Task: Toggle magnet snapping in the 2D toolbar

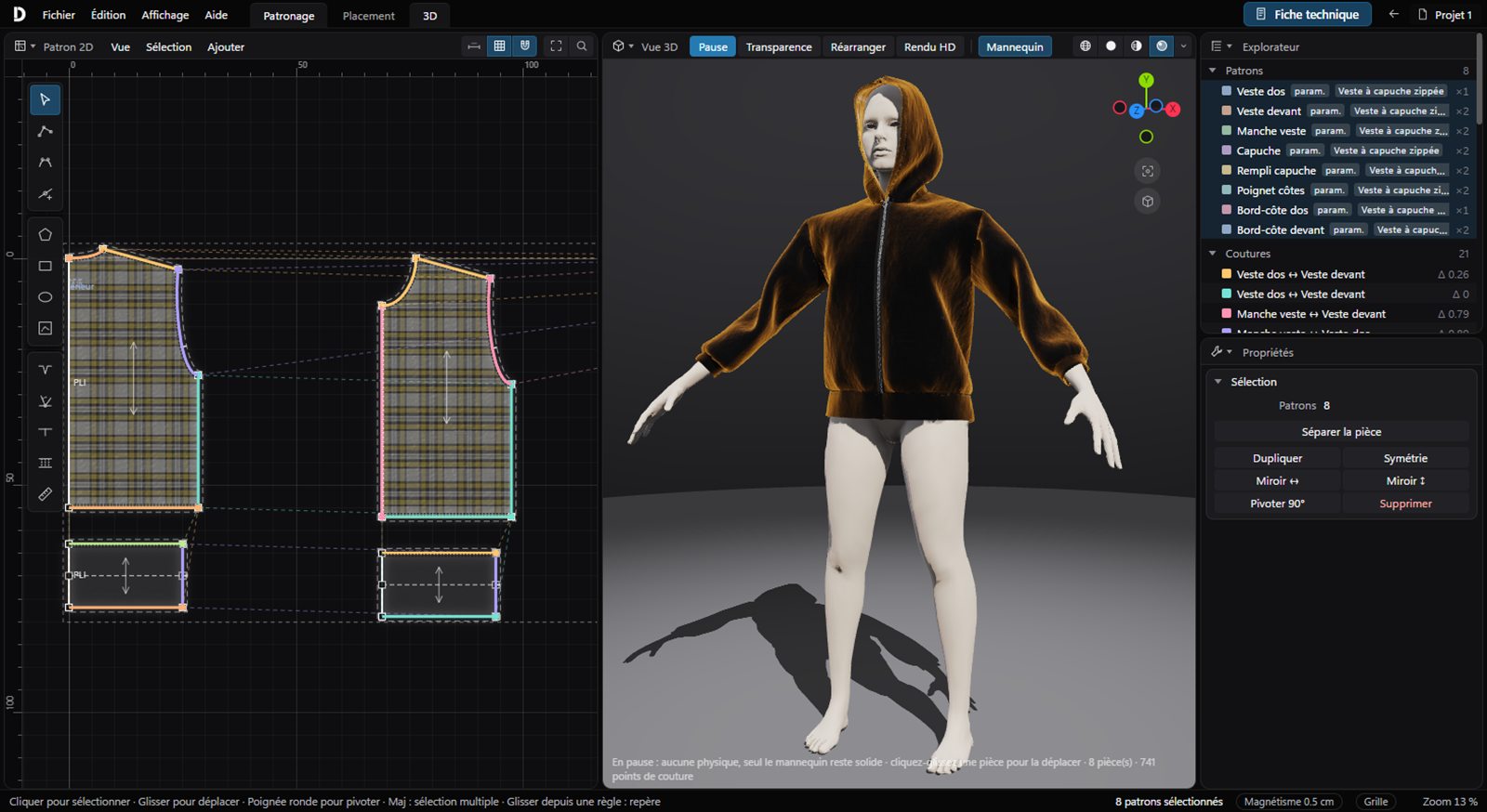Action: click(x=525, y=46)
